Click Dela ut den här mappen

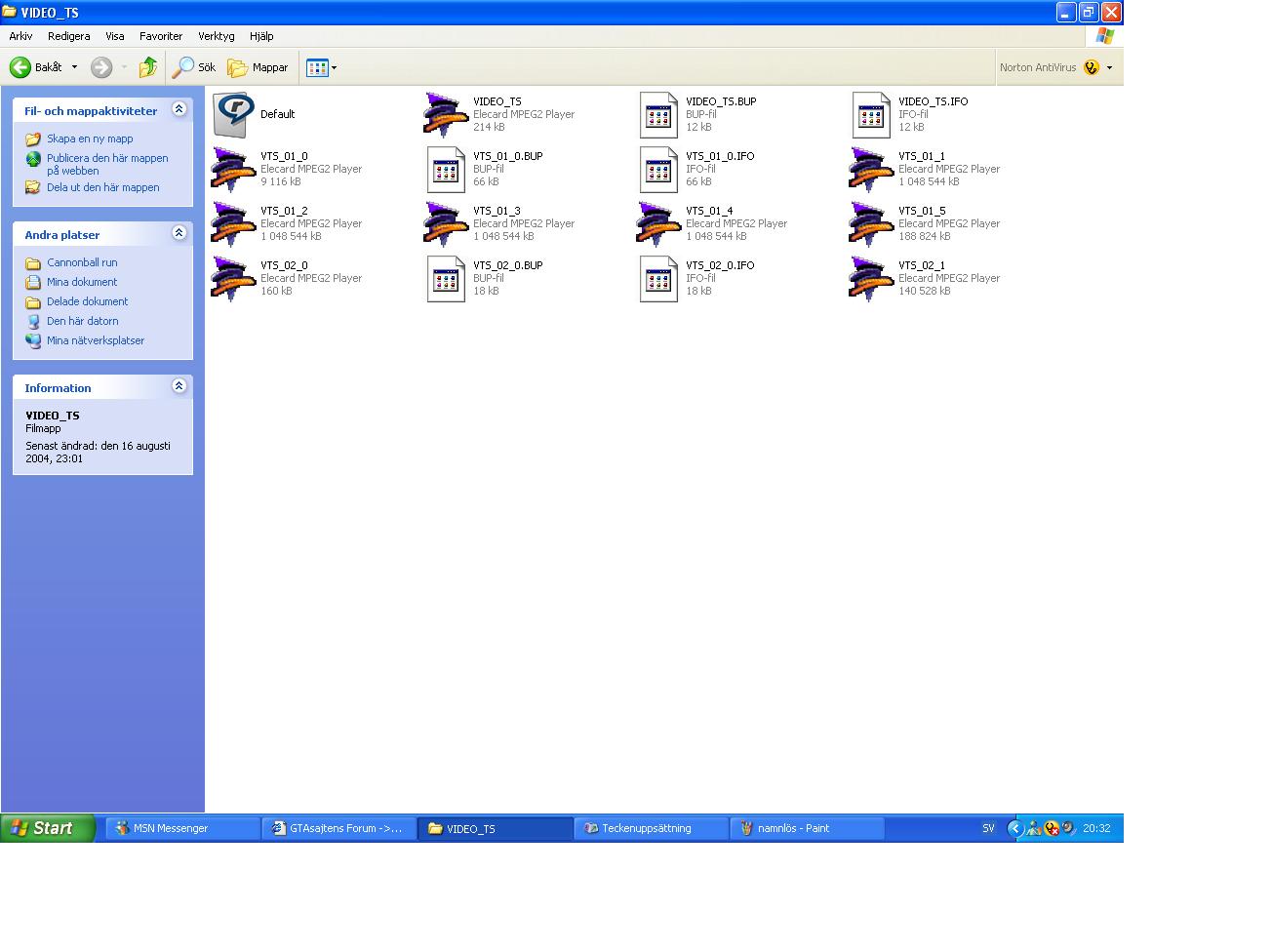coord(102,187)
